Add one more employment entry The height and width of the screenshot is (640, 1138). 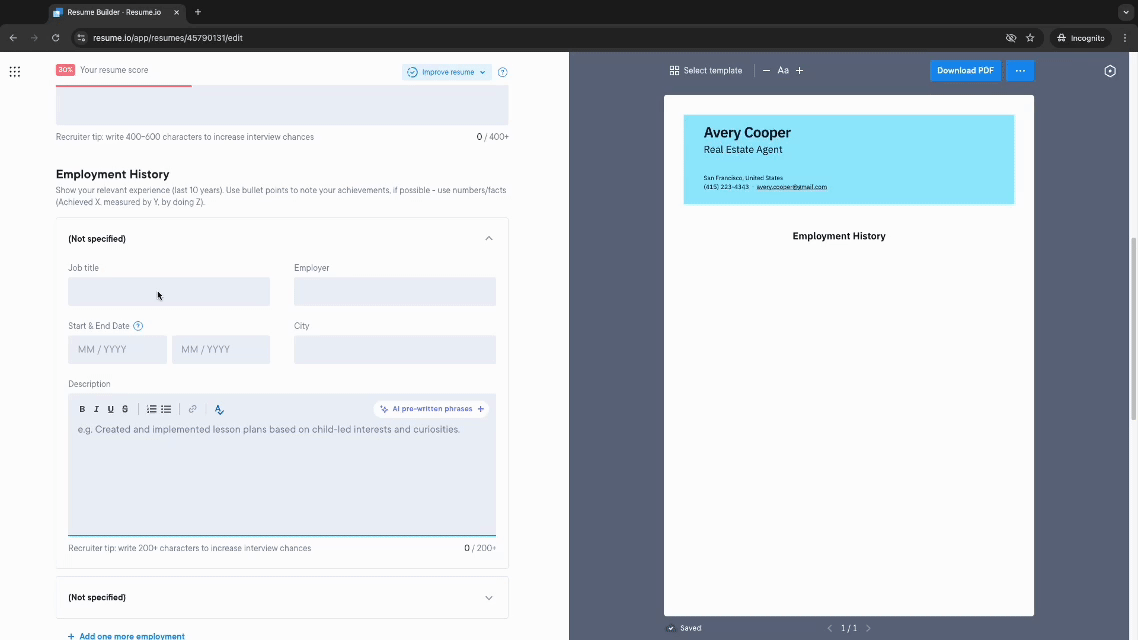click(126, 636)
